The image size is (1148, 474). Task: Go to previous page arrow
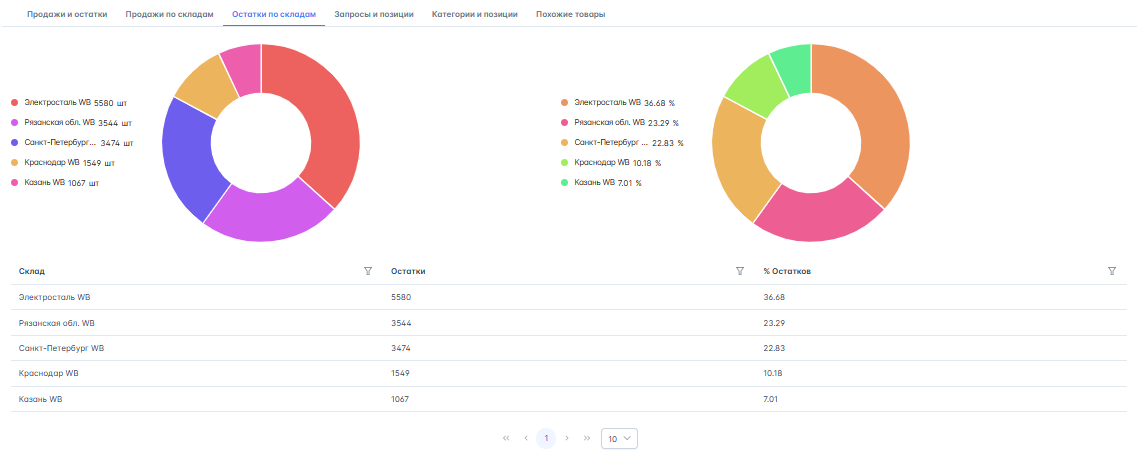526,438
